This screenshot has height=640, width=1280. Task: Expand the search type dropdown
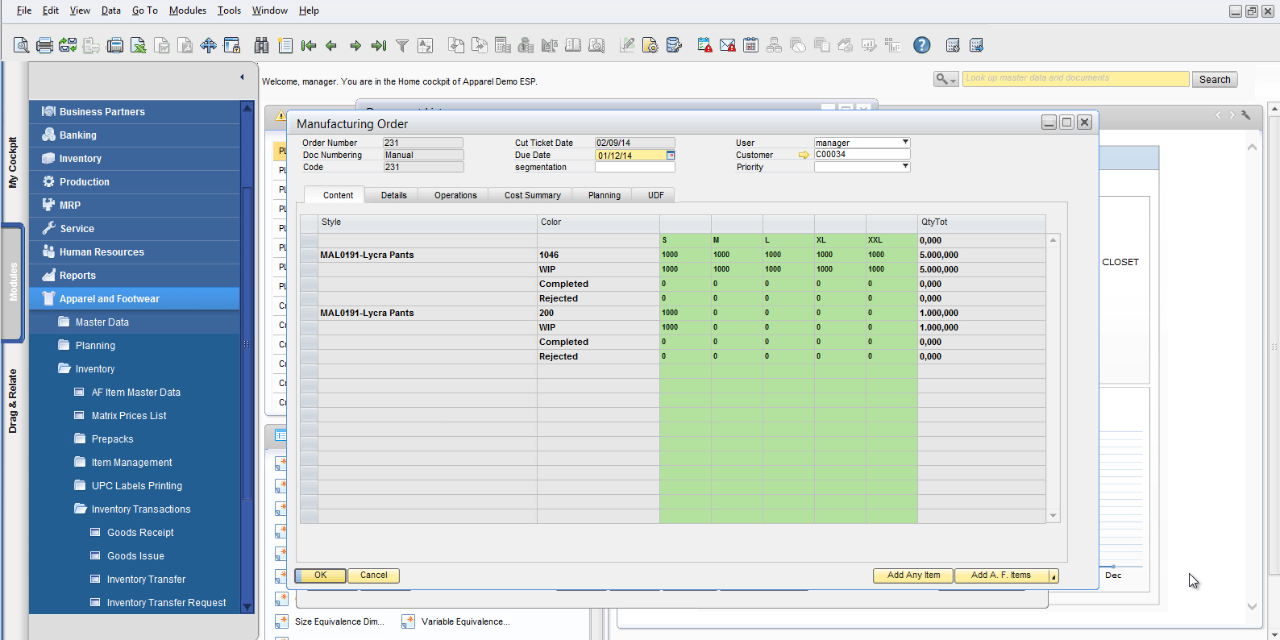pyautogui.click(x=946, y=79)
